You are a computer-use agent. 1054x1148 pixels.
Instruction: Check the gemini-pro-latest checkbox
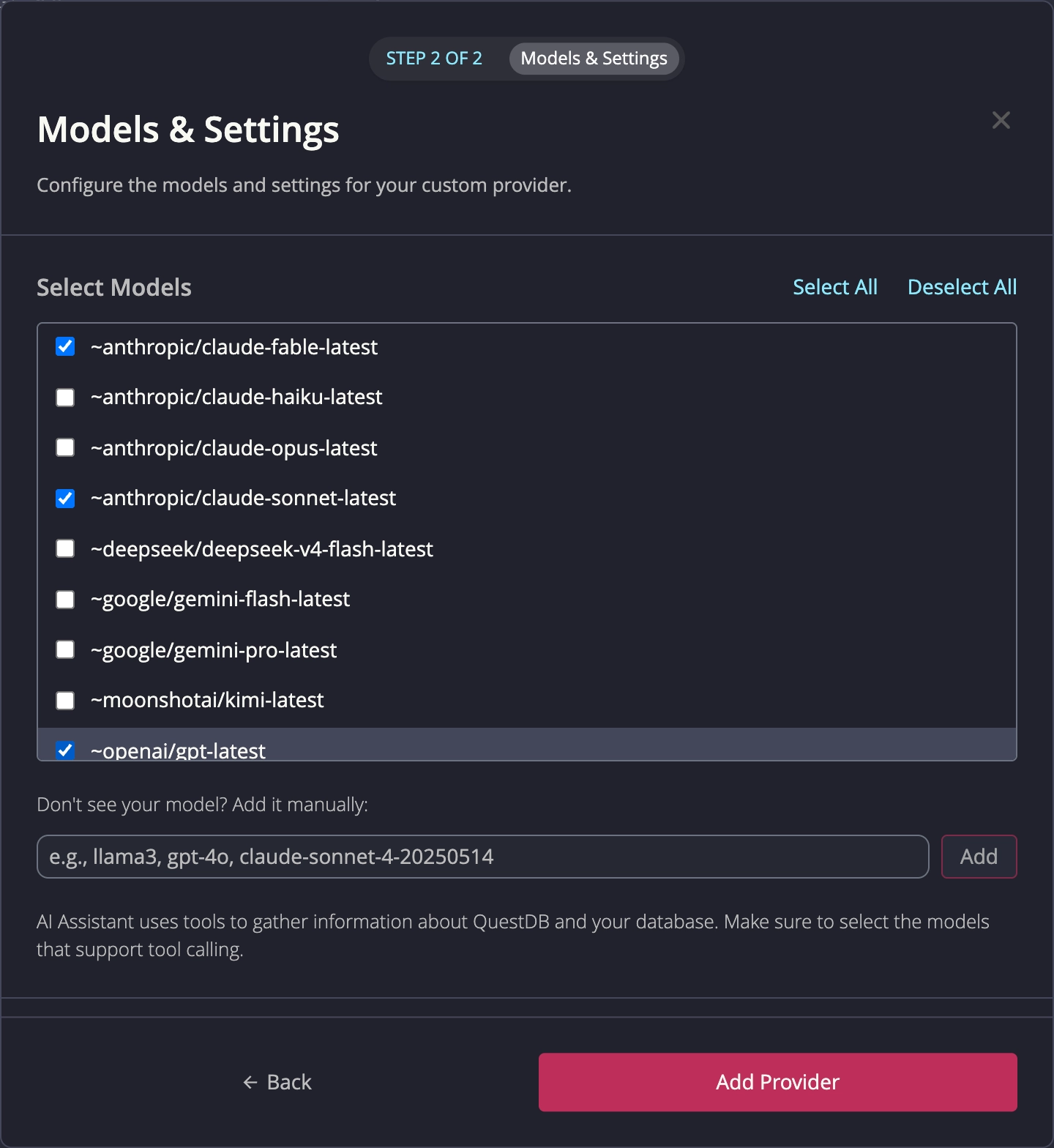tap(65, 649)
